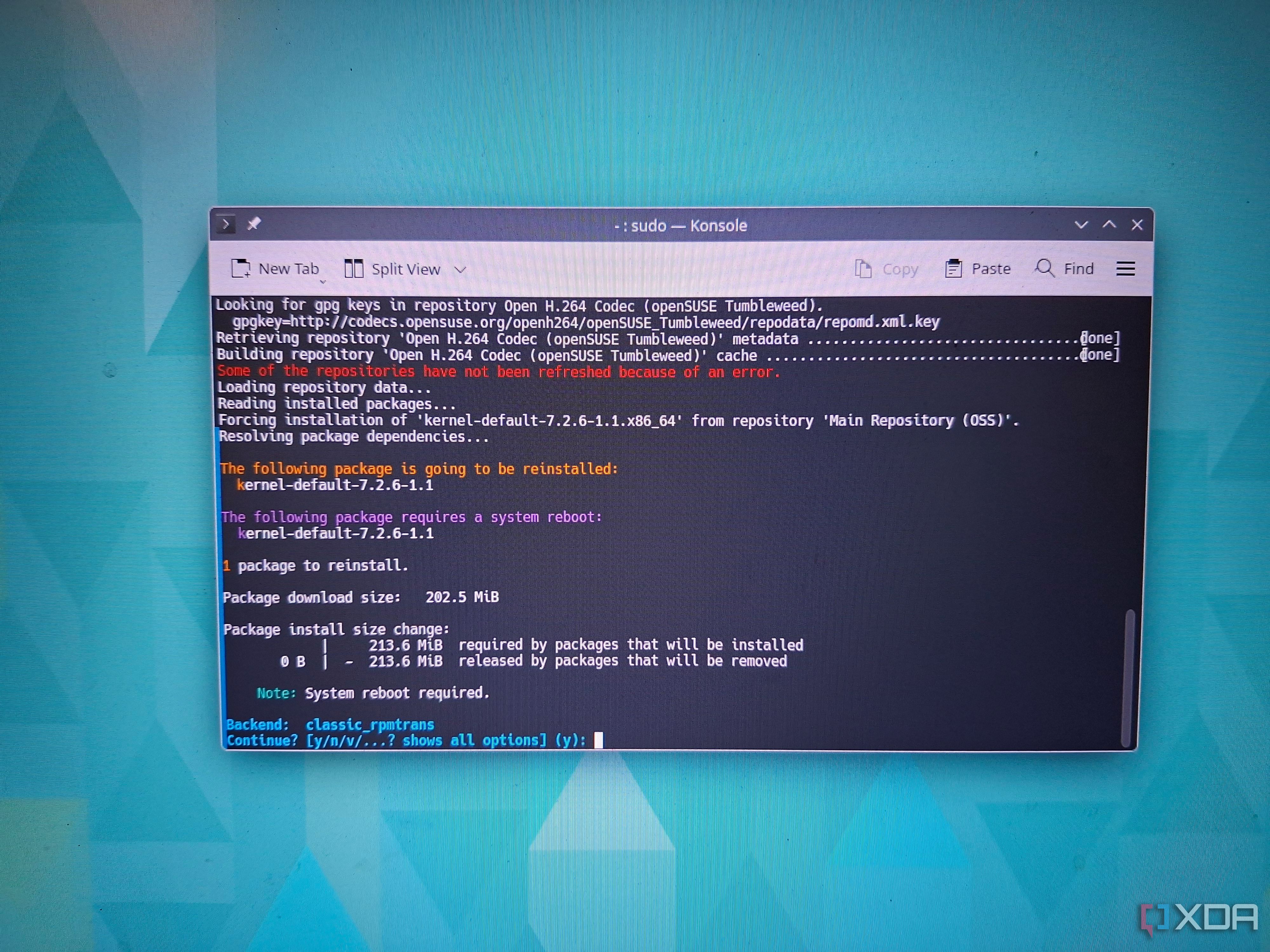Click '1 package to reinstall.' line

point(315,566)
